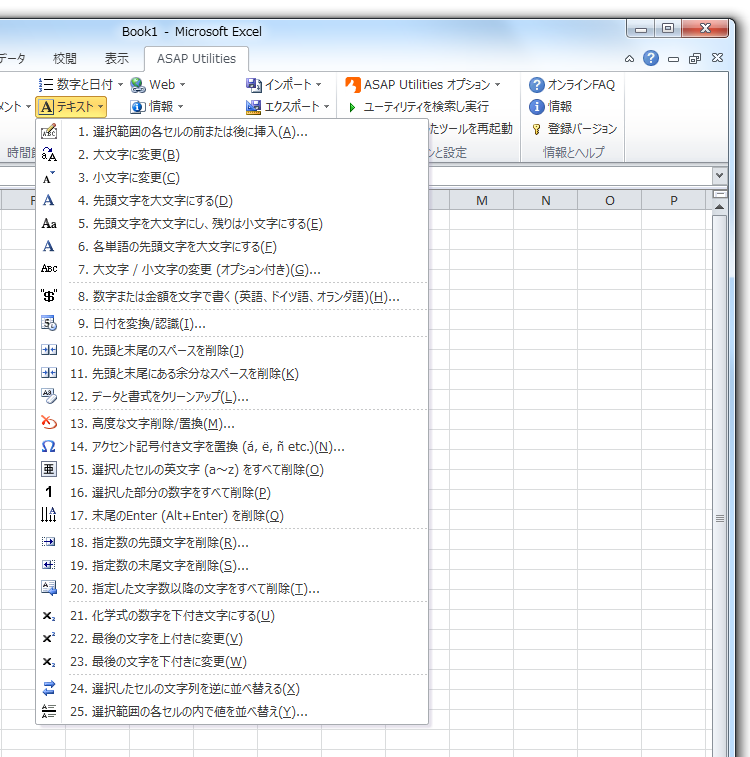Click the subscript icon beside item 21

click(49, 616)
